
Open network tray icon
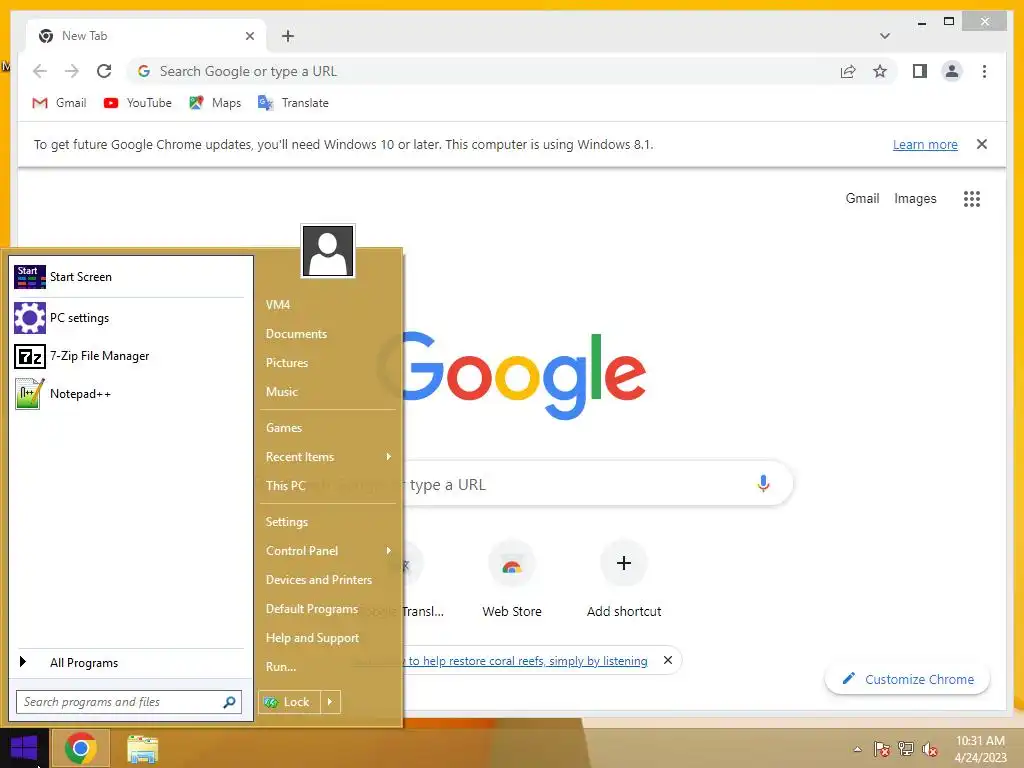click(906, 749)
